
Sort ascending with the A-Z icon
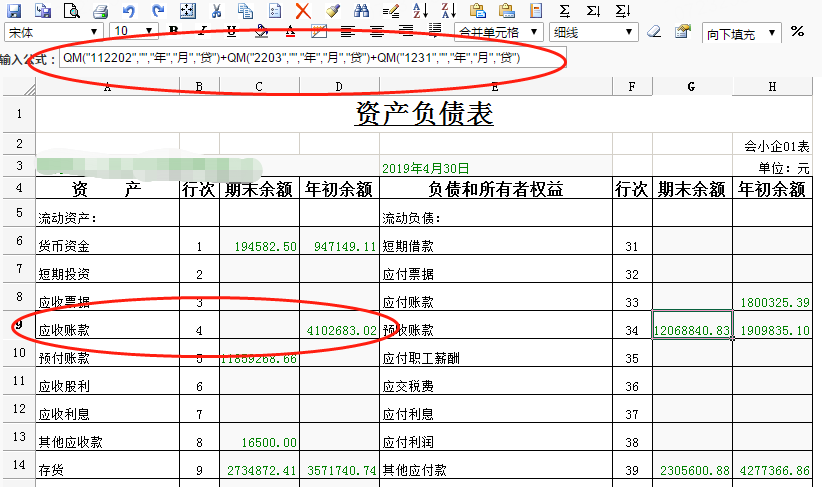click(x=420, y=10)
